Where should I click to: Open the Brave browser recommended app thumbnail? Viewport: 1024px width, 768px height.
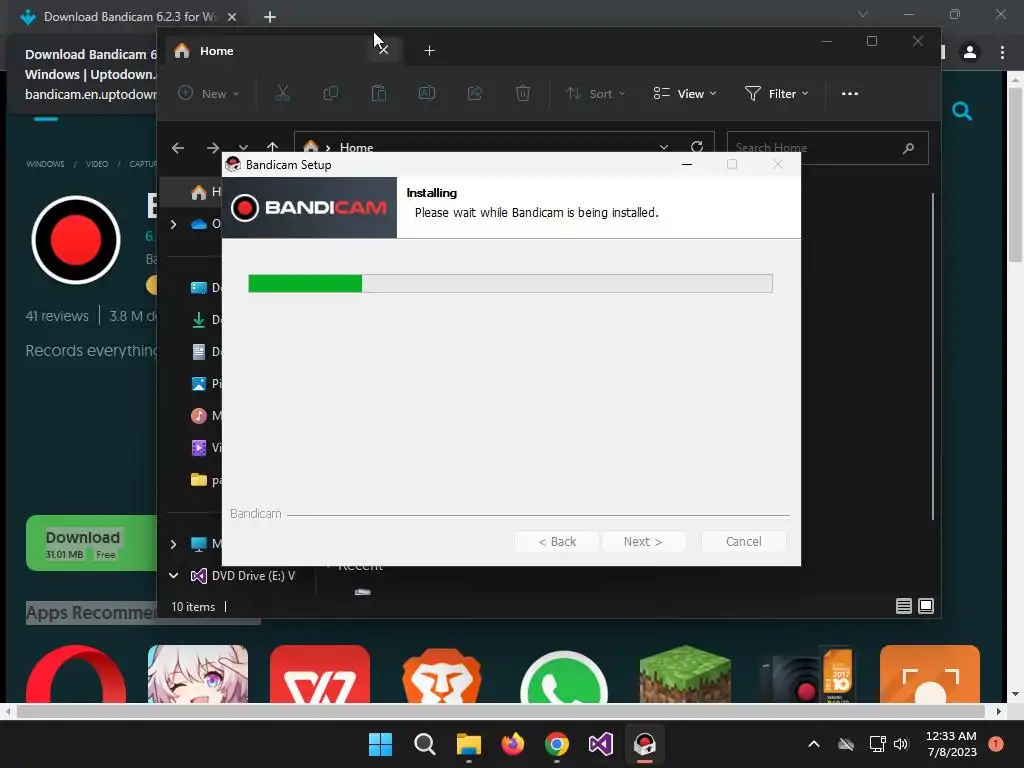(441, 674)
